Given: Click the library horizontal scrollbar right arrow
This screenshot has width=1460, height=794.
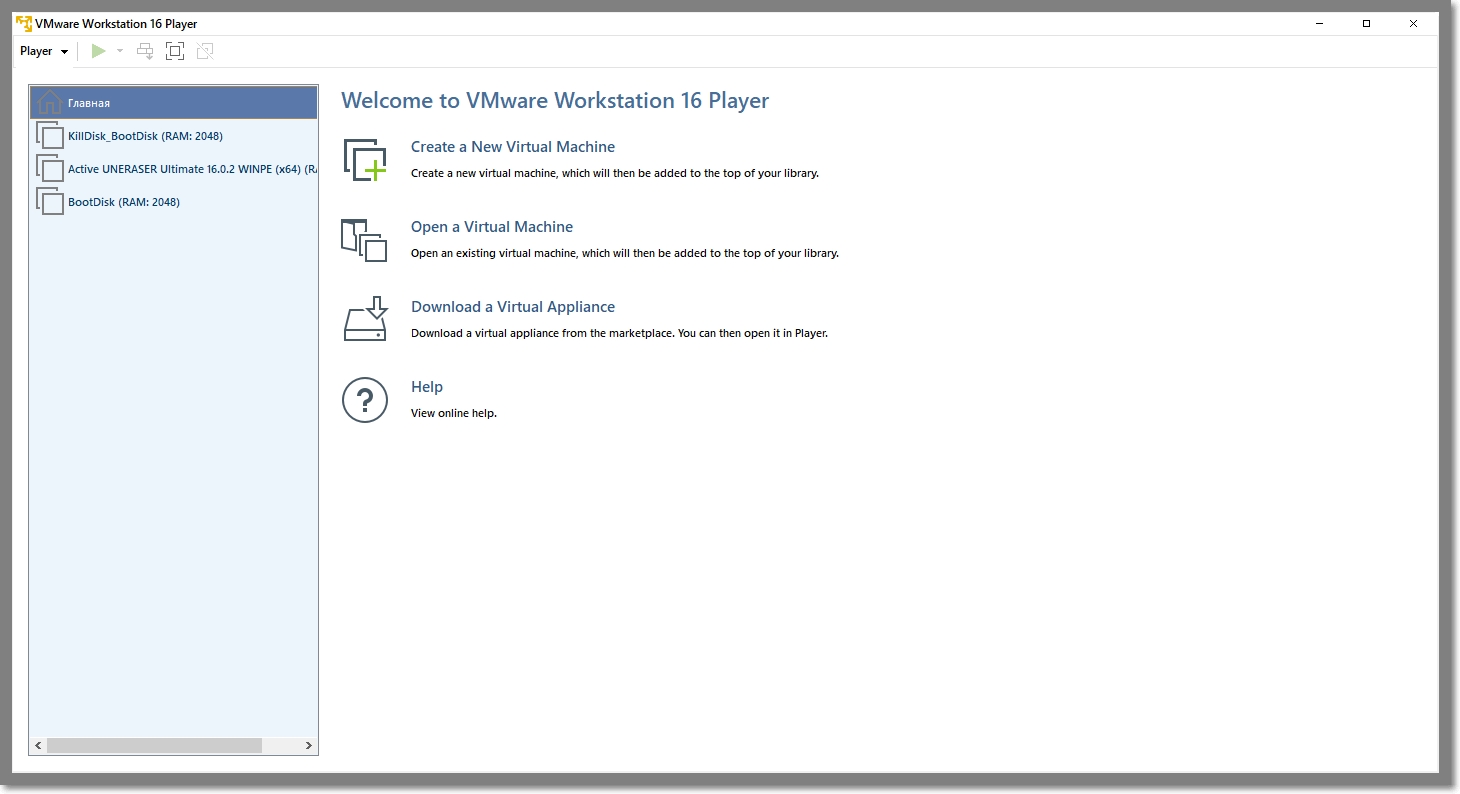Looking at the screenshot, I should pos(308,746).
